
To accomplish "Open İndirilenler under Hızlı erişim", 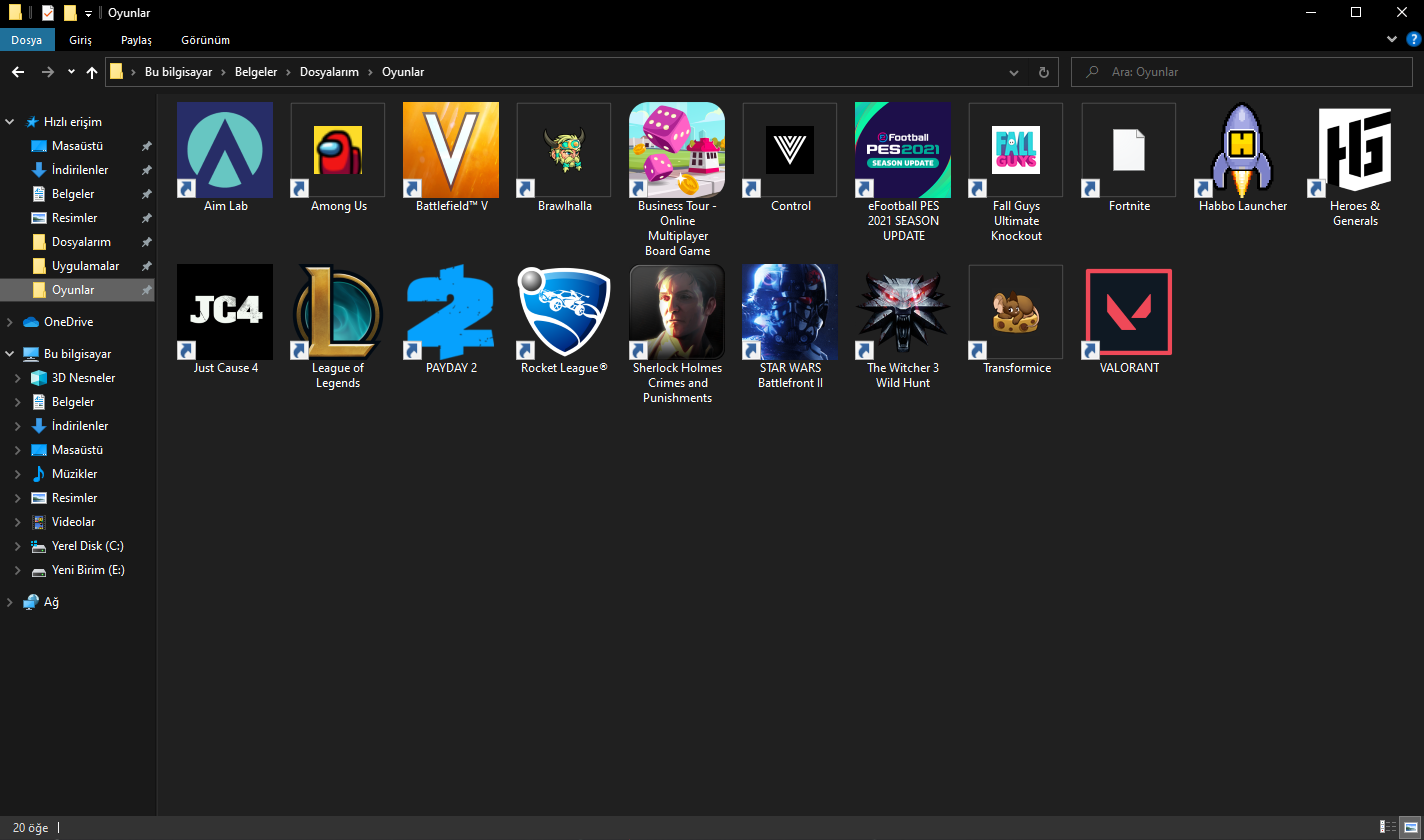I will [x=78, y=170].
